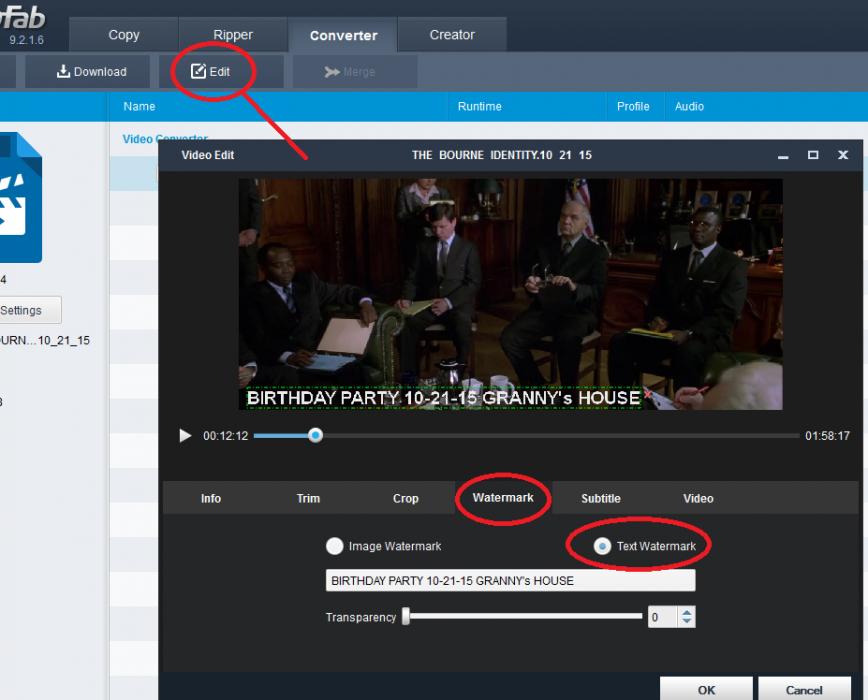Click the Transparency value field
The width and height of the screenshot is (868, 700).
(663, 617)
